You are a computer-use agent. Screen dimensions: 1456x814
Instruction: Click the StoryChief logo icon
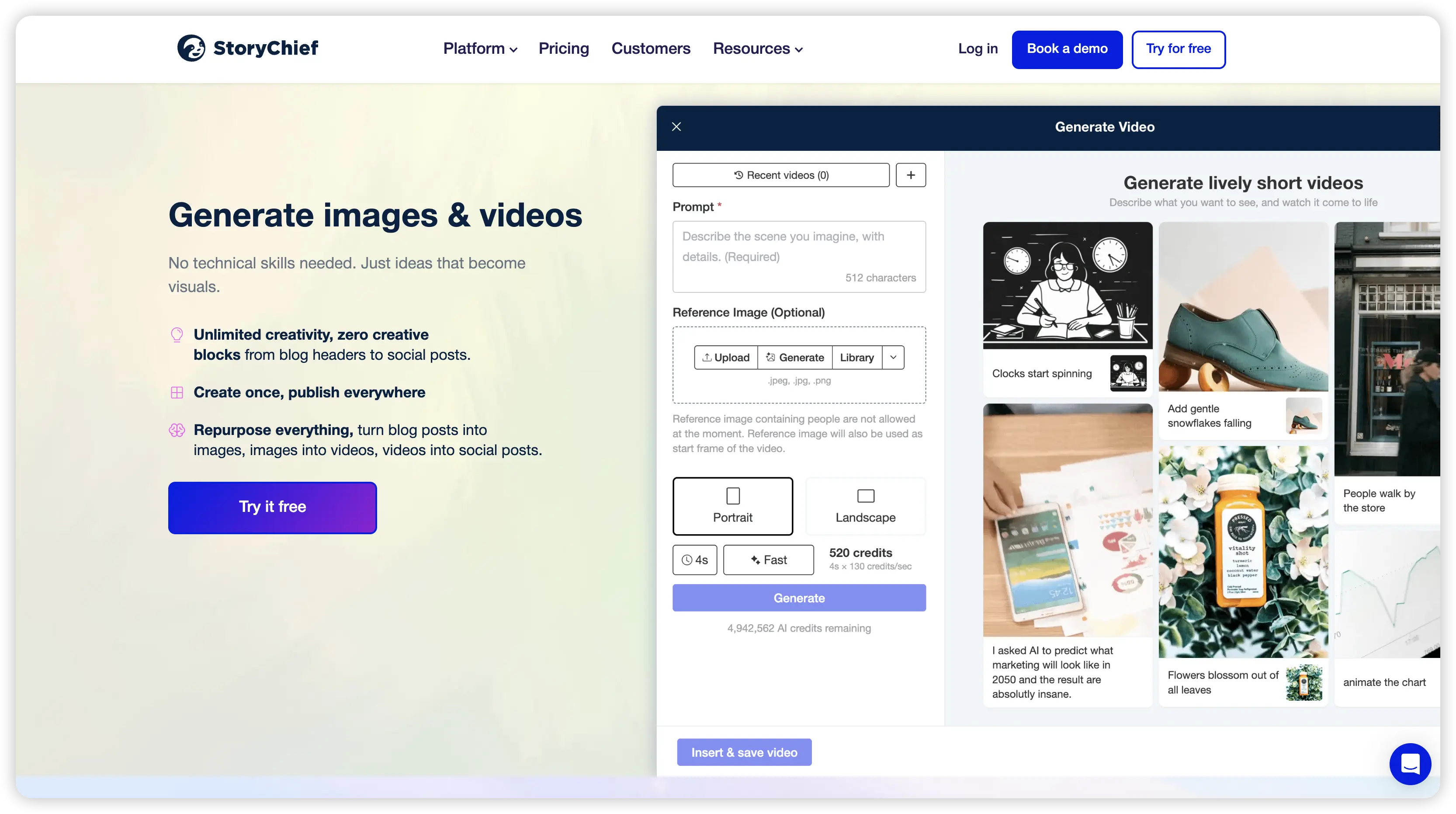click(191, 48)
